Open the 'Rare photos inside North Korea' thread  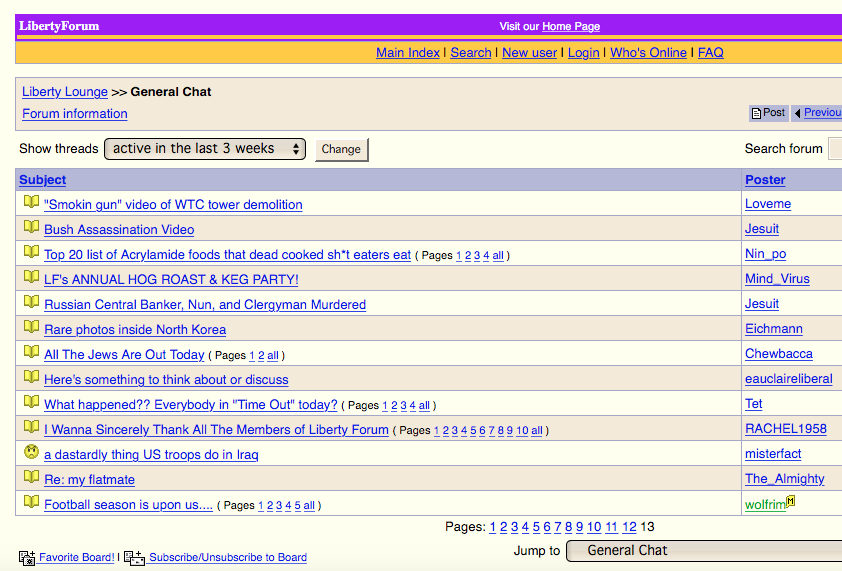135,330
